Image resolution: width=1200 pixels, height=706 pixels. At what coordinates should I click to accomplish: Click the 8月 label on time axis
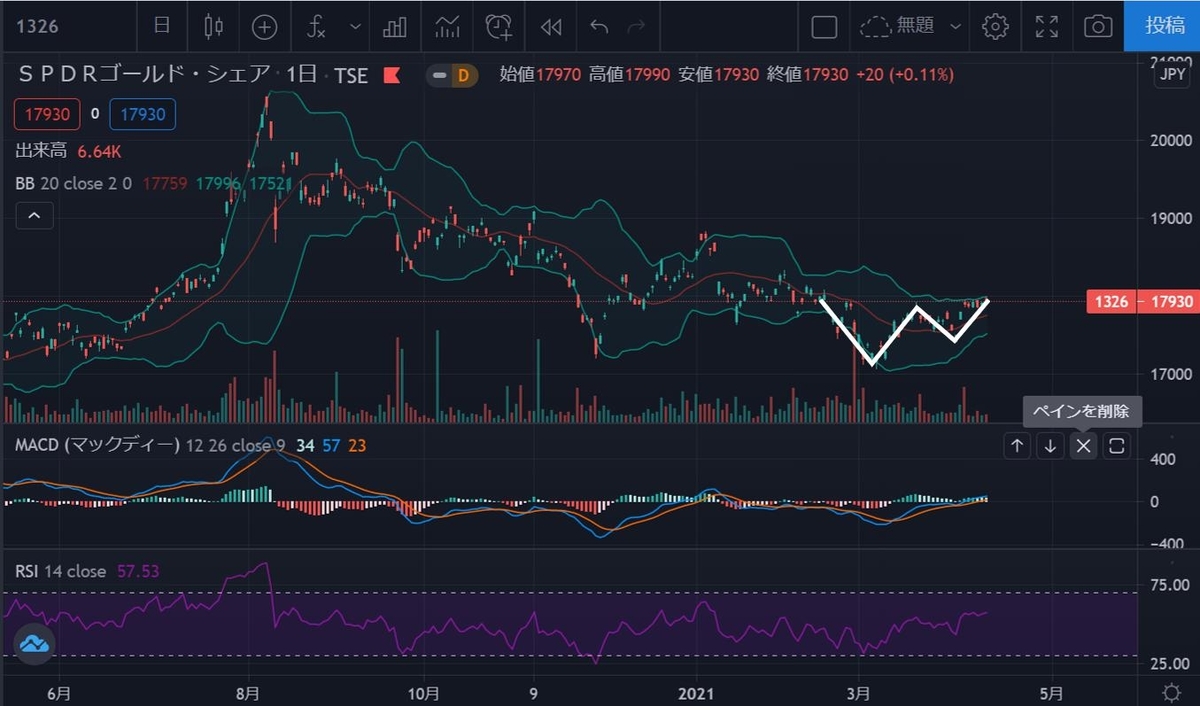248,692
